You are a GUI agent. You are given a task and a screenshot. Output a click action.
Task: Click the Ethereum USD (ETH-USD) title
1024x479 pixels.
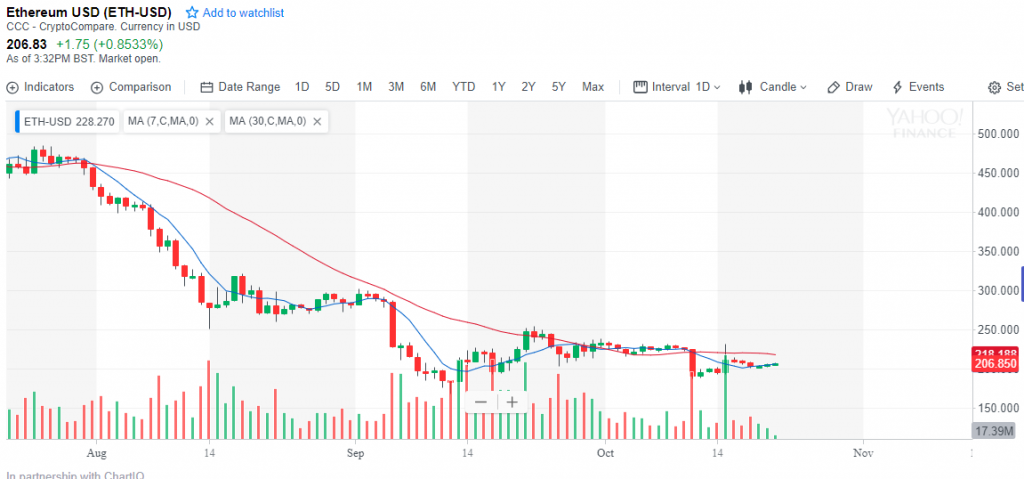pyautogui.click(x=89, y=12)
